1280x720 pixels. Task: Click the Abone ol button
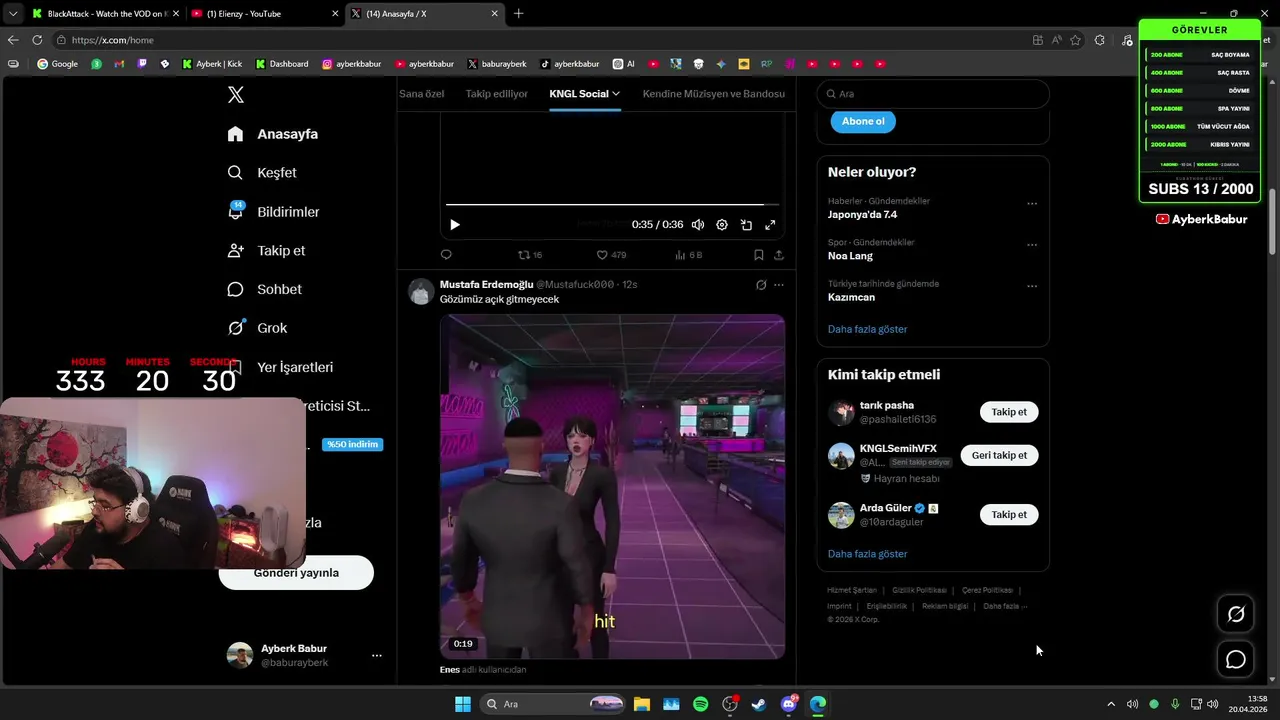point(863,121)
